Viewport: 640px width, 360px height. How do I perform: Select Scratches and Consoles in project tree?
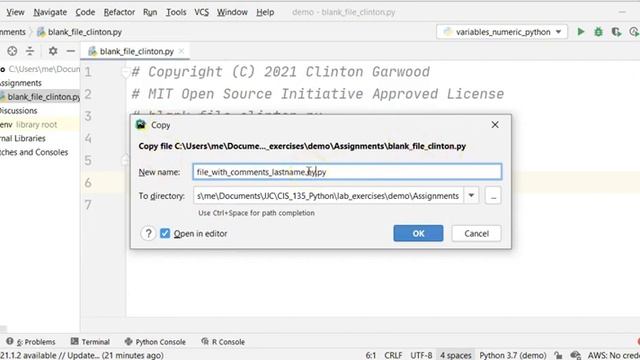pos(34,152)
